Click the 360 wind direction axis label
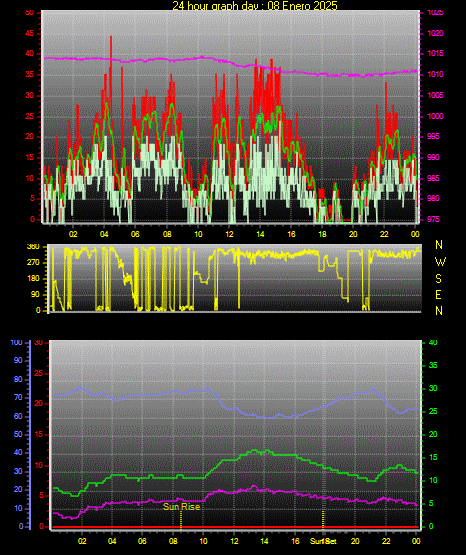Viewport: 466px width, 555px height. [x=33, y=247]
